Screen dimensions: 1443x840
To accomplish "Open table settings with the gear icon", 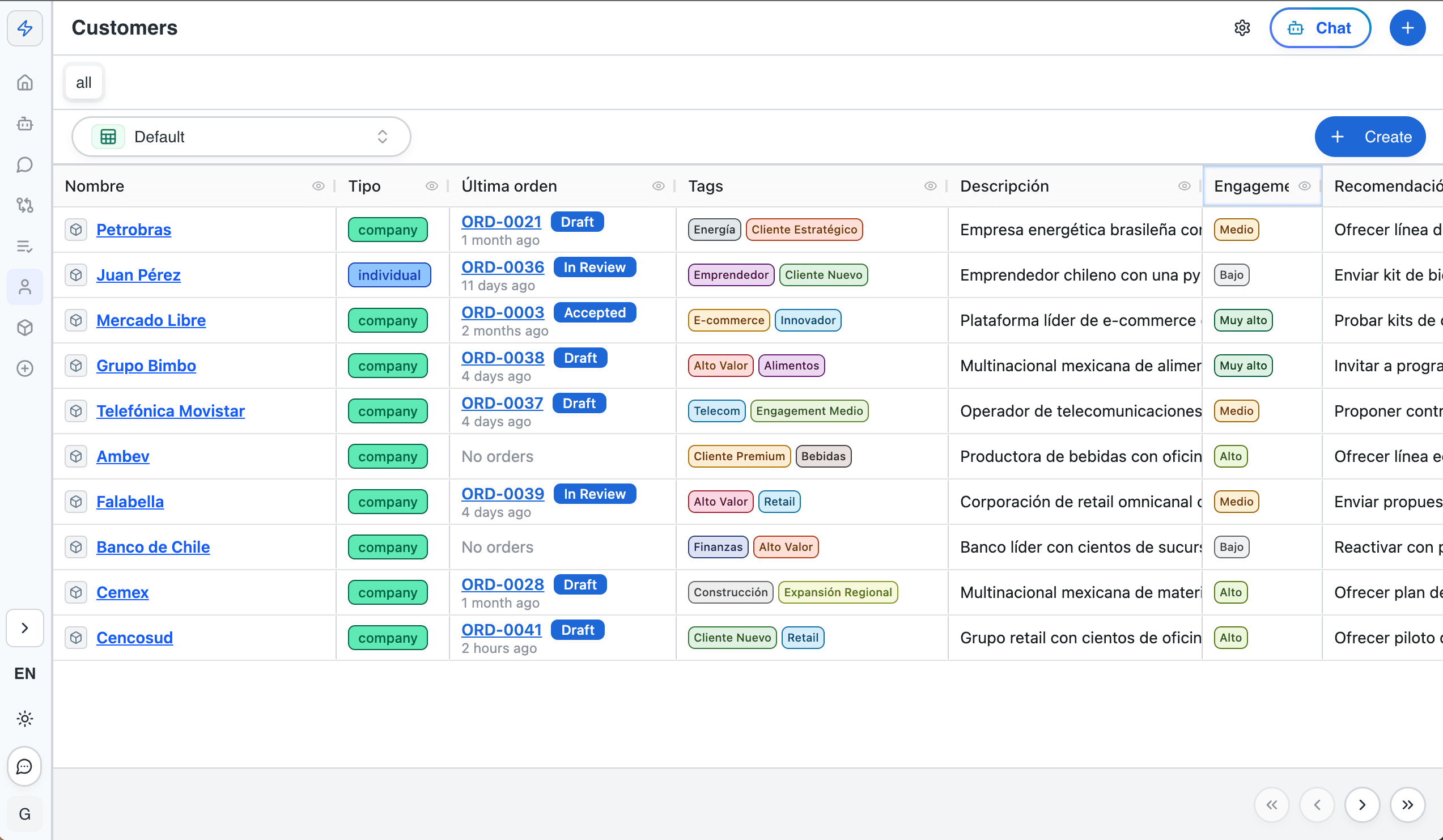I will tap(1242, 27).
